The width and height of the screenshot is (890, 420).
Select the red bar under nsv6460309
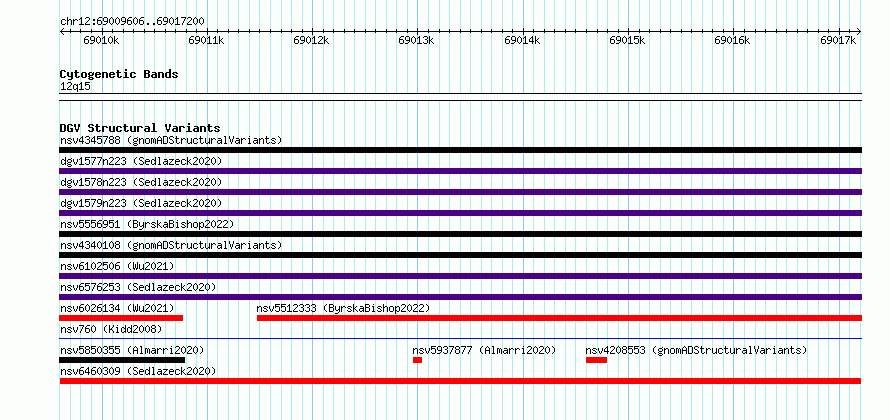pos(460,381)
